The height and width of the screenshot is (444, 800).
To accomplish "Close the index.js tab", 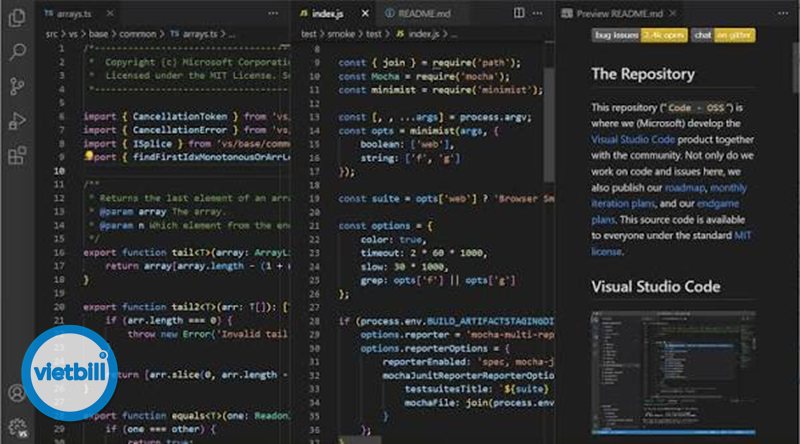I will pos(365,14).
